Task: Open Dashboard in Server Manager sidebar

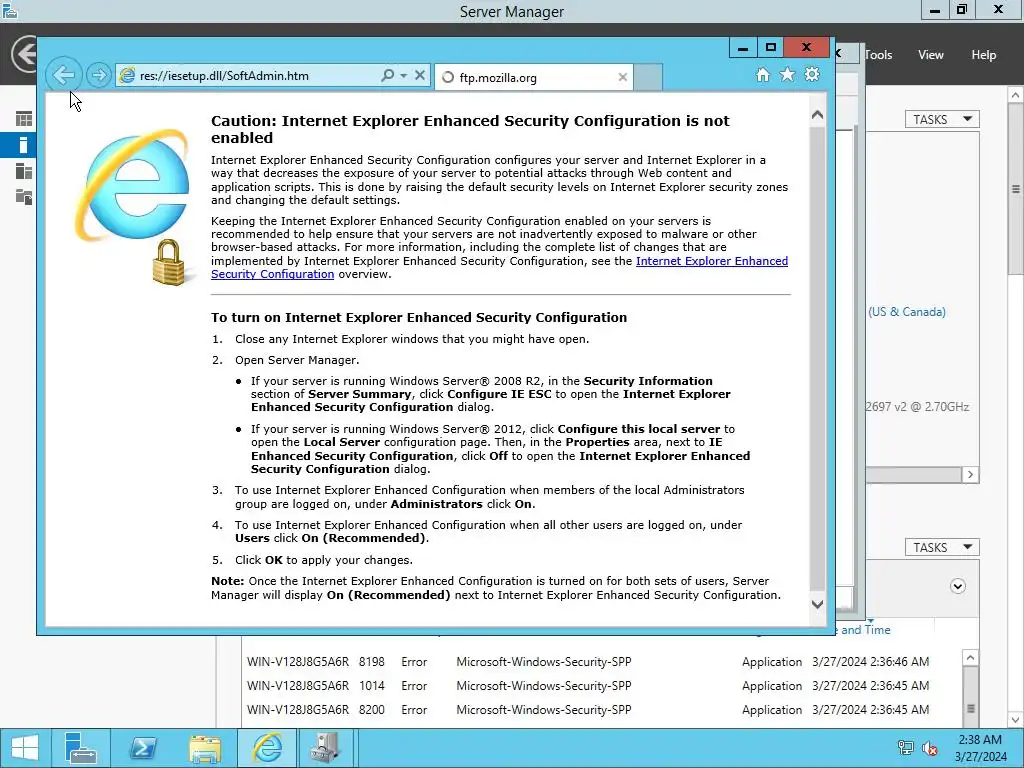Action: pyautogui.click(x=24, y=119)
